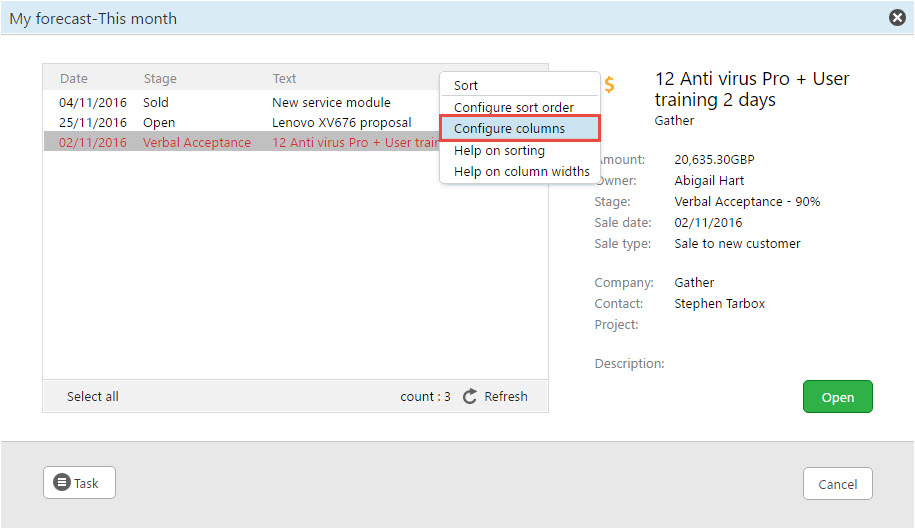Select the 25/11/2016 date cell

pos(93,122)
